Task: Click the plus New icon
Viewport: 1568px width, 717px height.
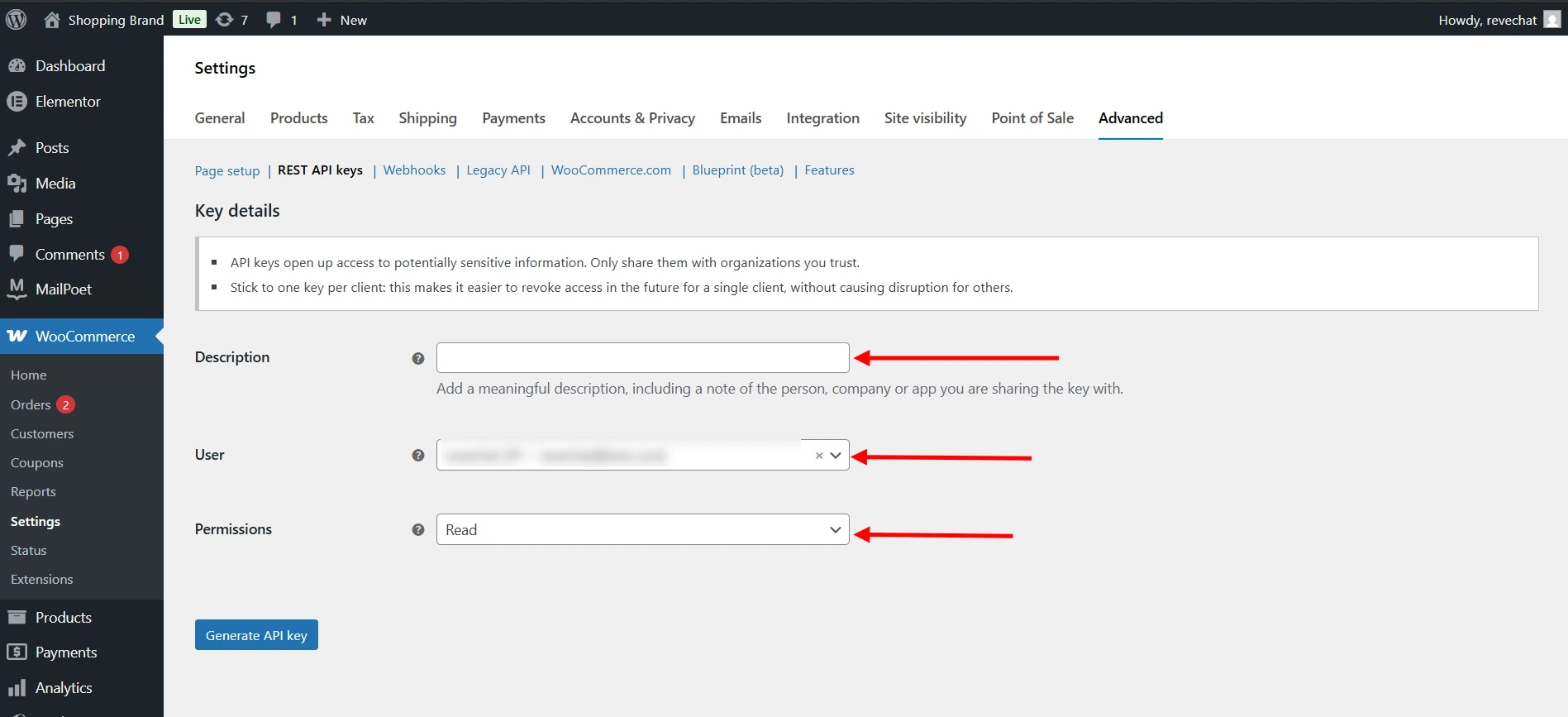Action: pyautogui.click(x=324, y=20)
